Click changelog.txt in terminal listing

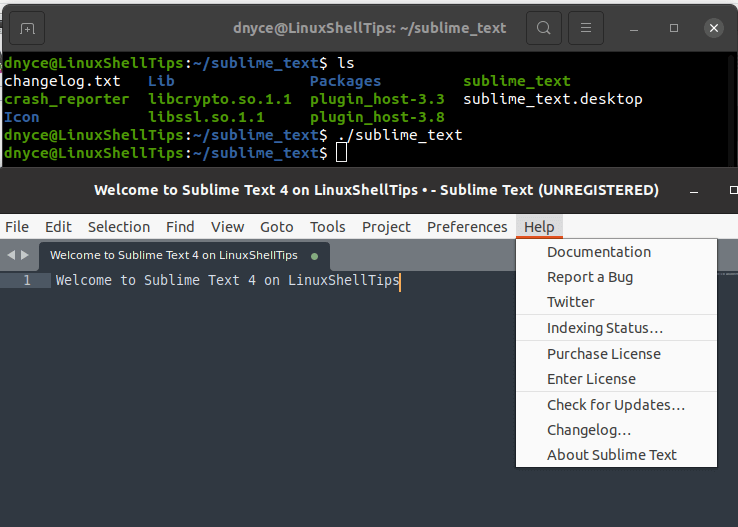[62, 81]
